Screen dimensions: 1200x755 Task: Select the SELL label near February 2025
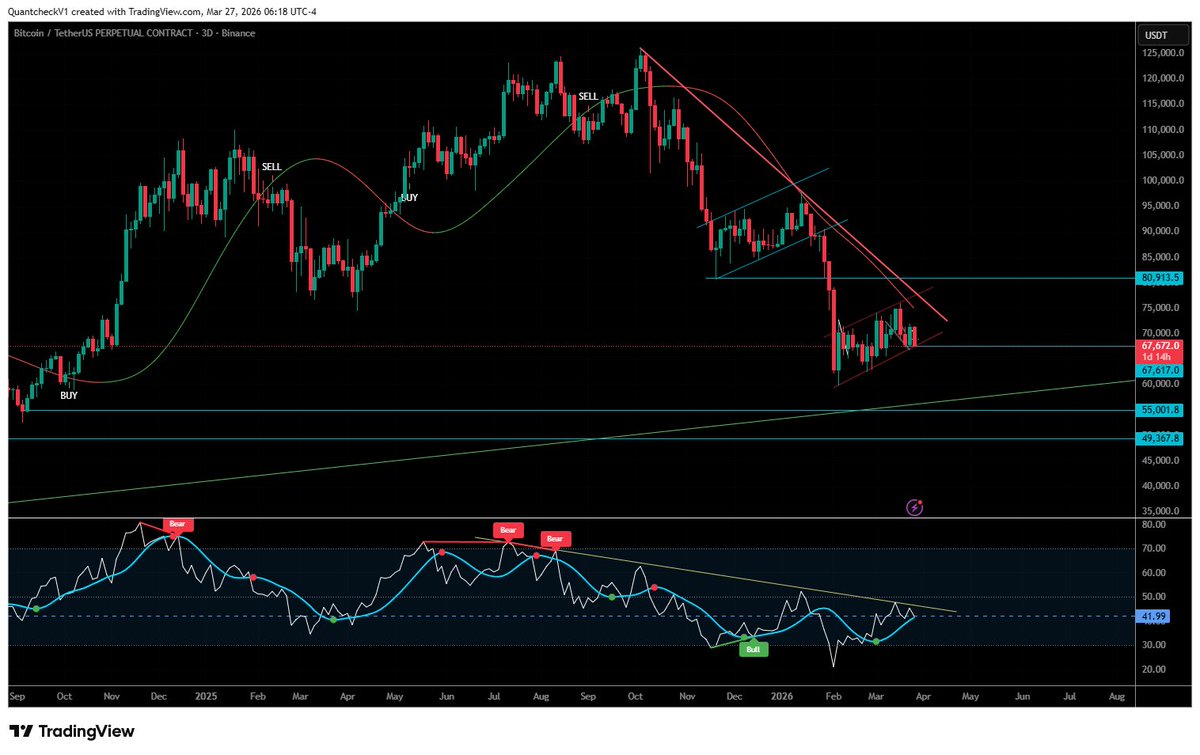click(x=272, y=166)
